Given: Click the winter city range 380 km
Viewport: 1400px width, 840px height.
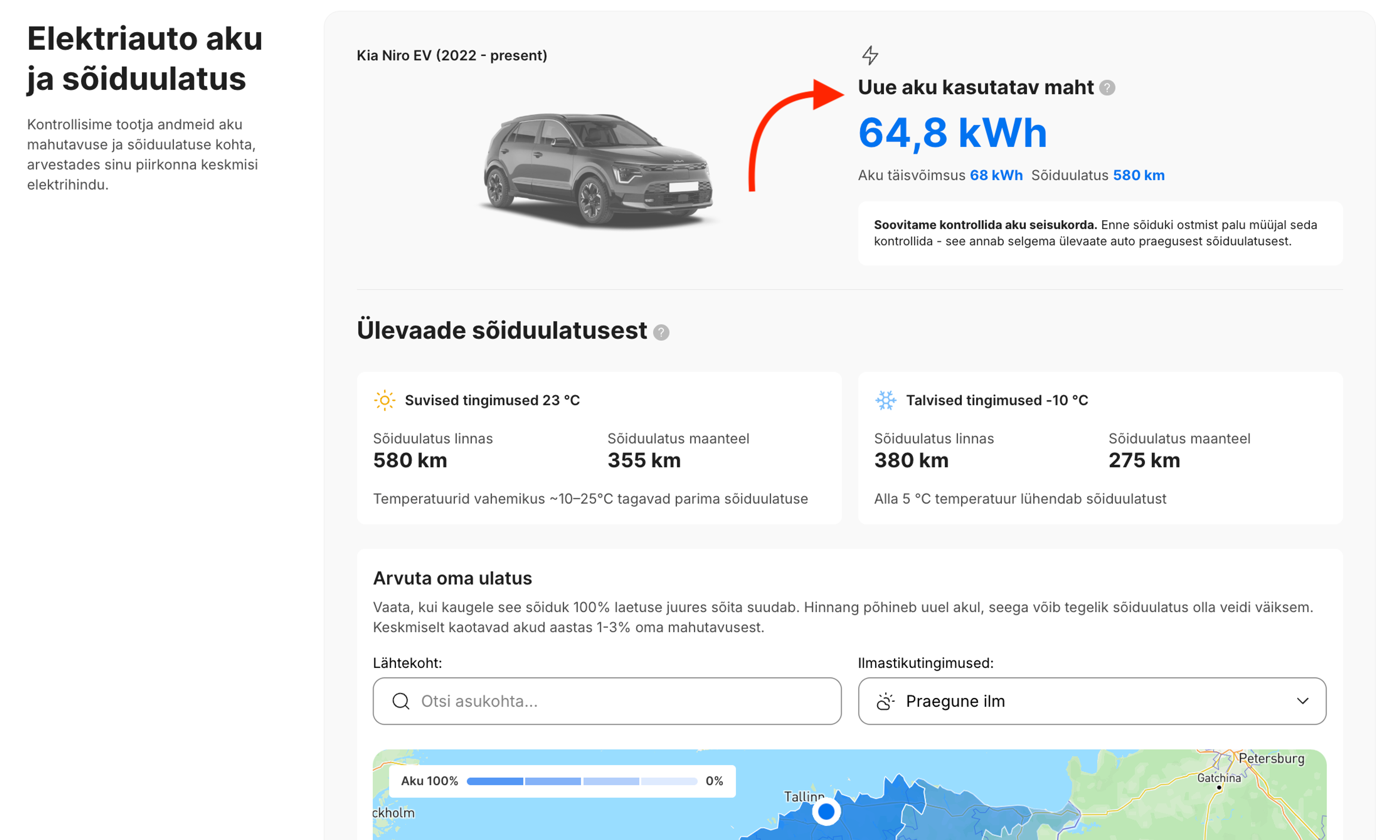Looking at the screenshot, I should 911,460.
